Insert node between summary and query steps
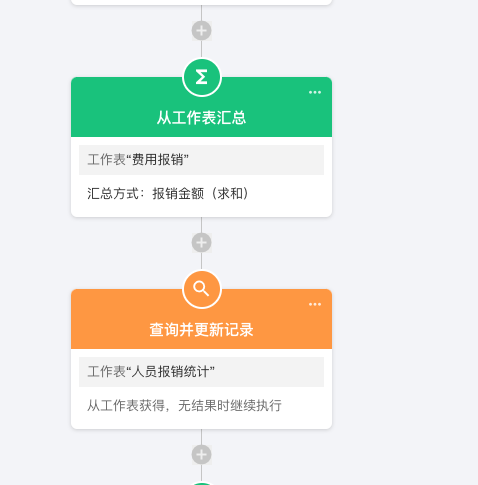478x485 pixels. click(201, 243)
